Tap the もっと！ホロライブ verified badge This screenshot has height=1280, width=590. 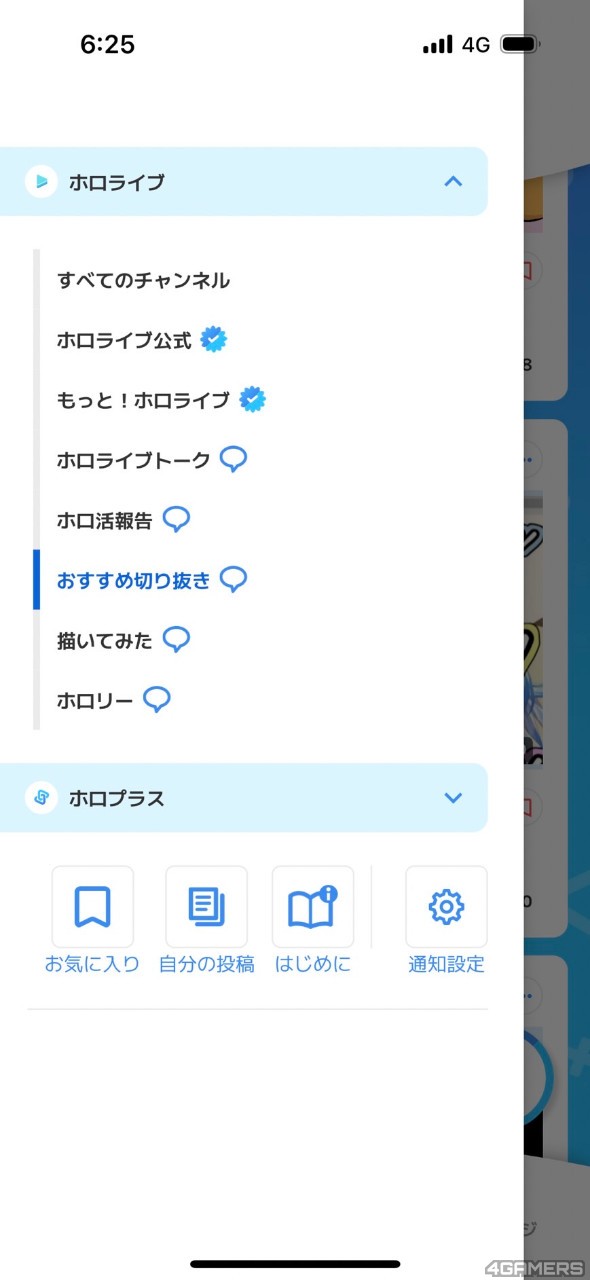click(x=253, y=400)
